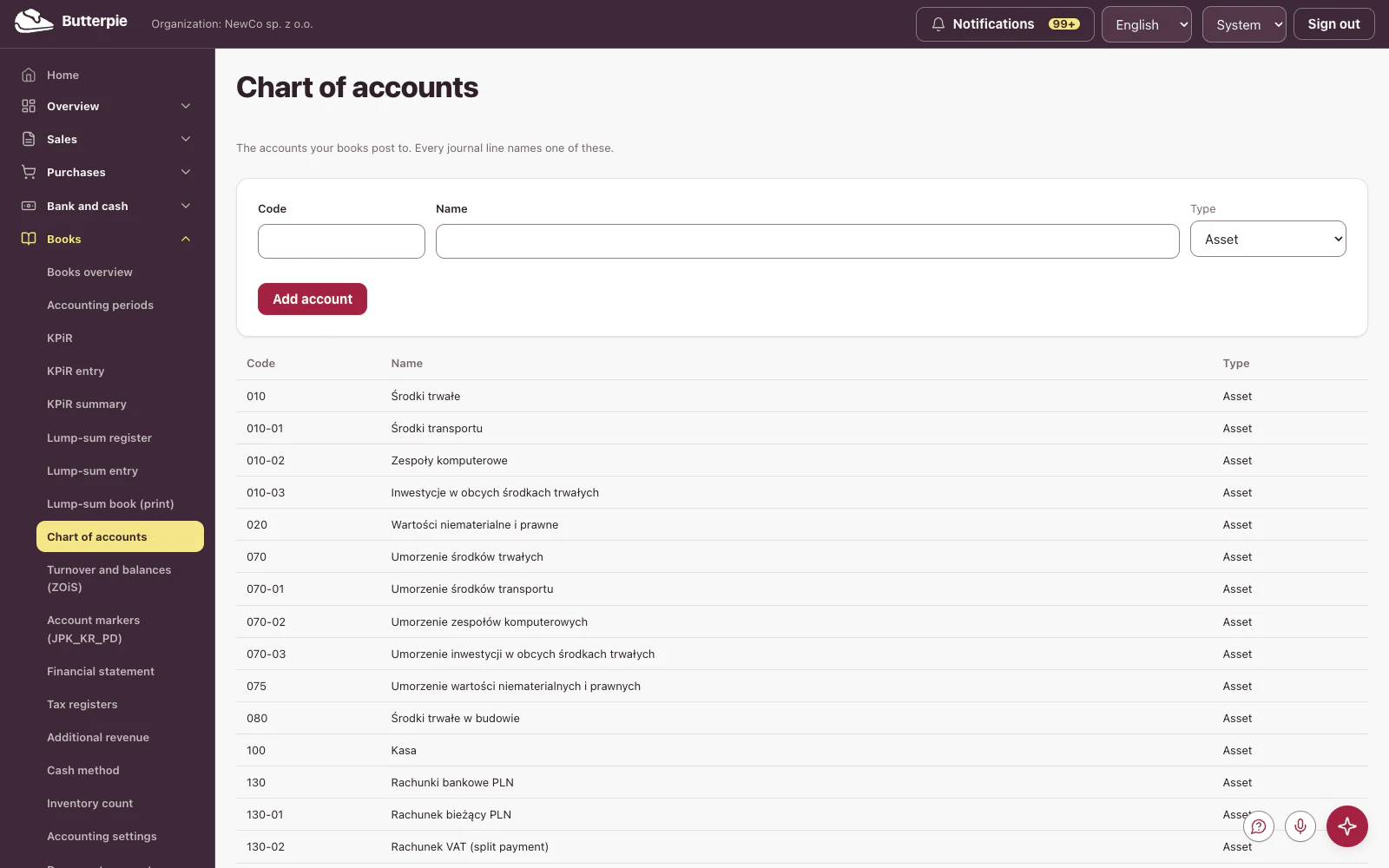Expand the Bank and cash chevron

tap(186, 206)
